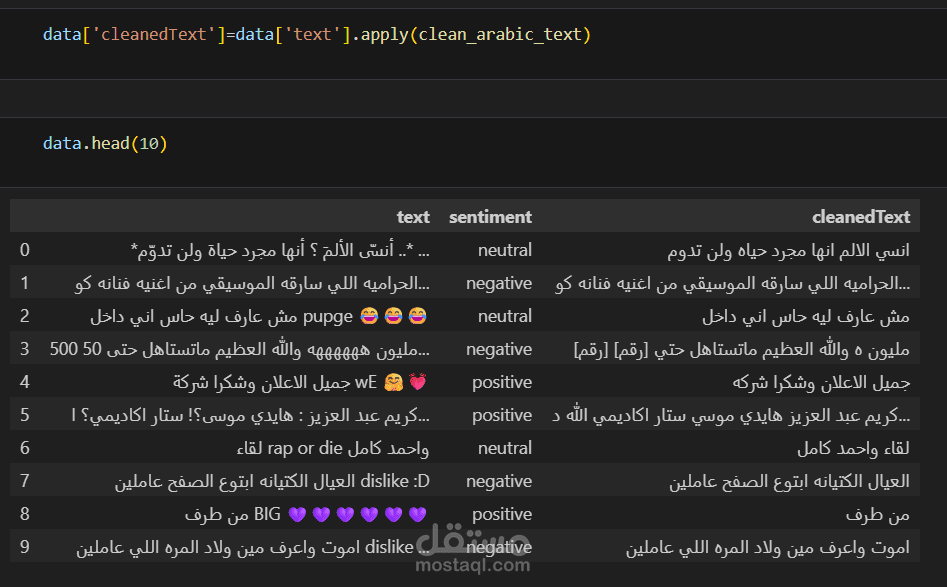Click 'negative' sentiment in row 7
The height and width of the screenshot is (587, 947).
(x=499, y=481)
